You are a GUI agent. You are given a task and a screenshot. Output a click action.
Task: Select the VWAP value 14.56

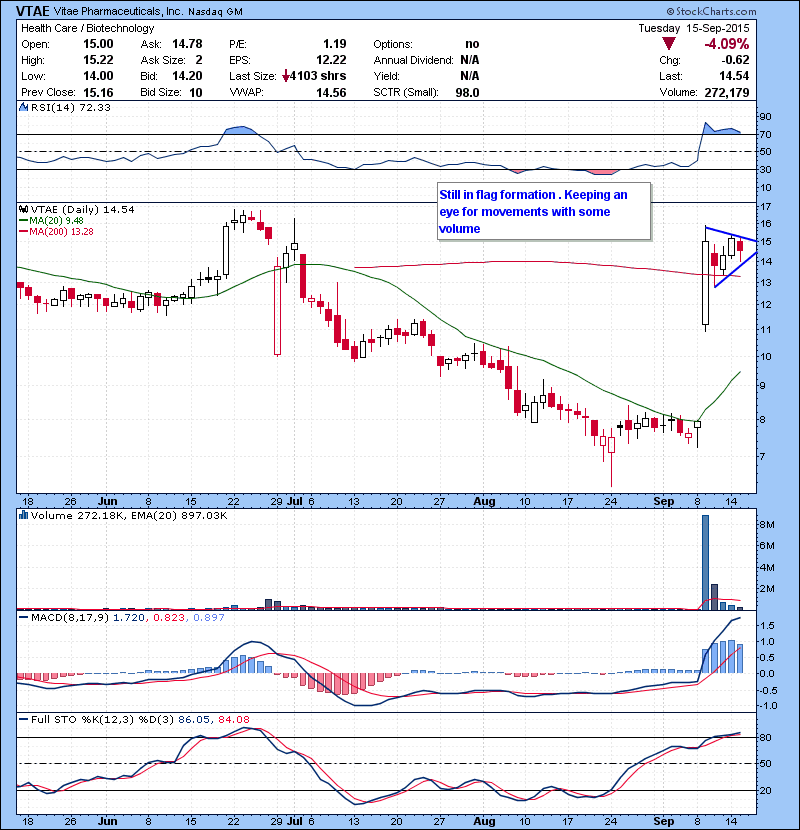[331, 92]
